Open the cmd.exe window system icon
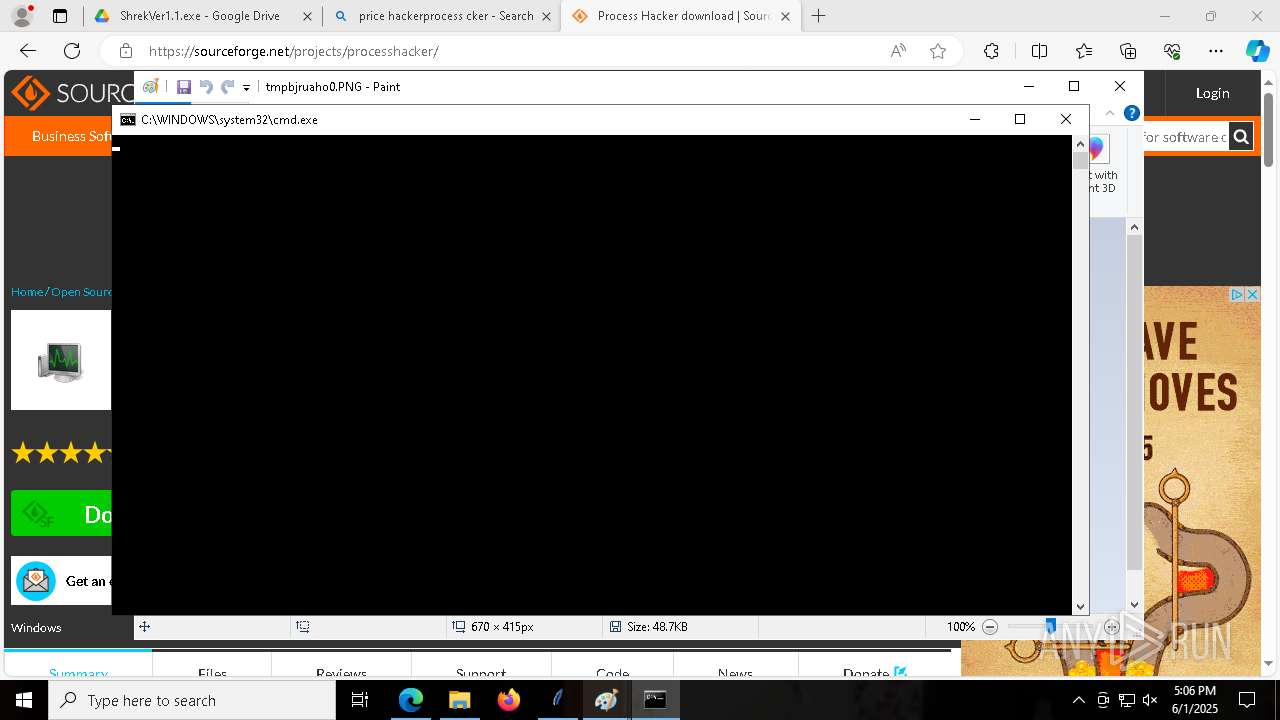Image resolution: width=1280 pixels, height=720 pixels. tap(128, 120)
